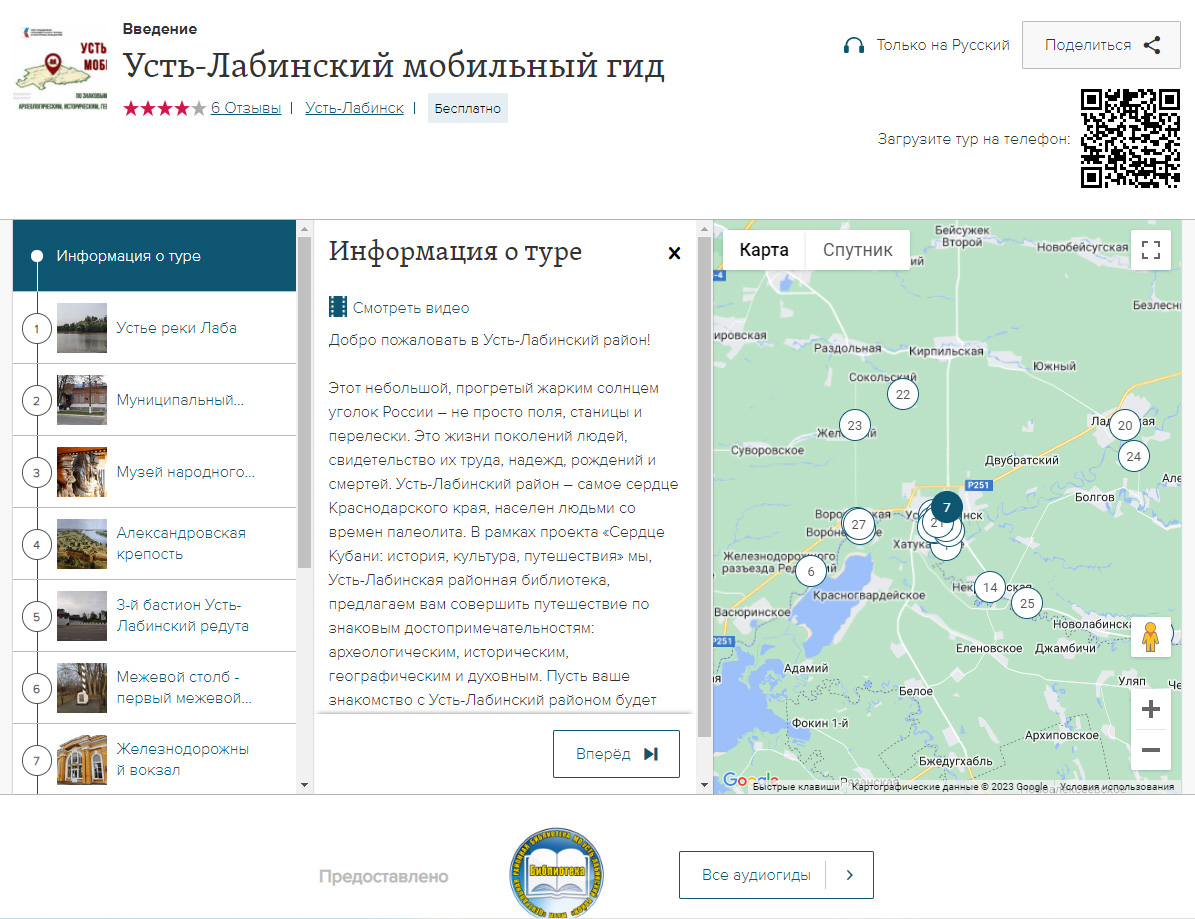Select map marker 25

(x=1027, y=603)
